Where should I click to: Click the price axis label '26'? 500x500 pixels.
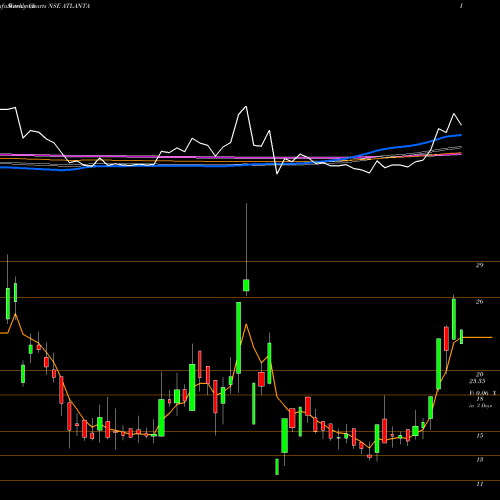point(479,302)
